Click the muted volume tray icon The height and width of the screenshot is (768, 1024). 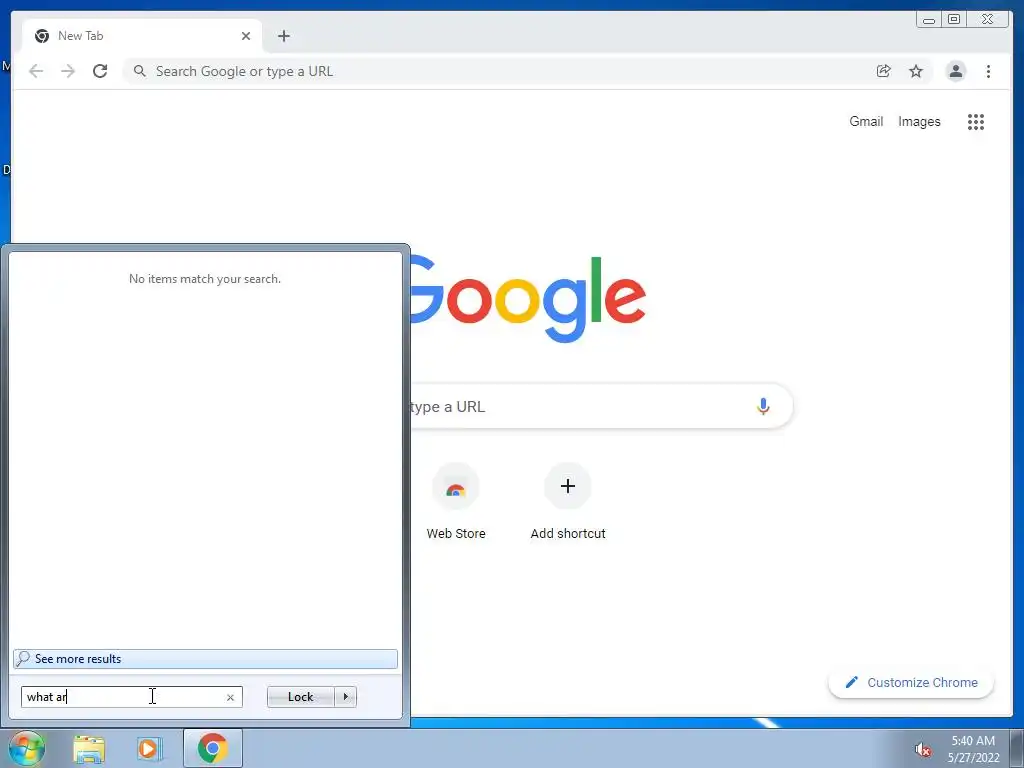[x=923, y=749]
